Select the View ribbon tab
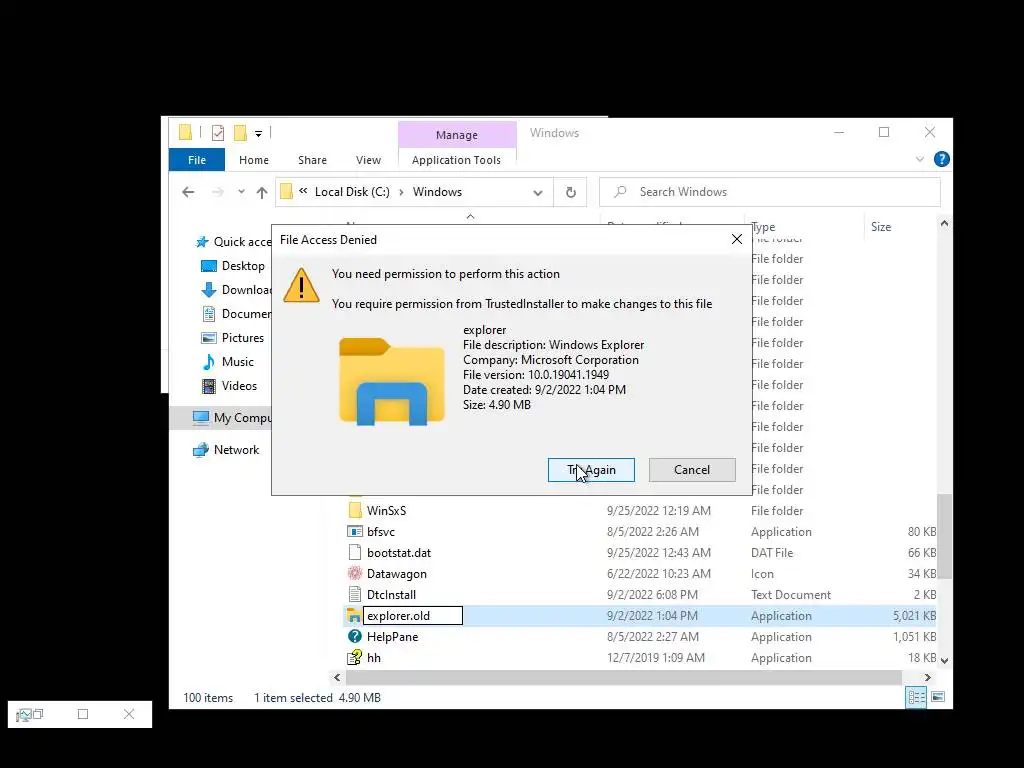Image resolution: width=1024 pixels, height=768 pixels. (368, 160)
